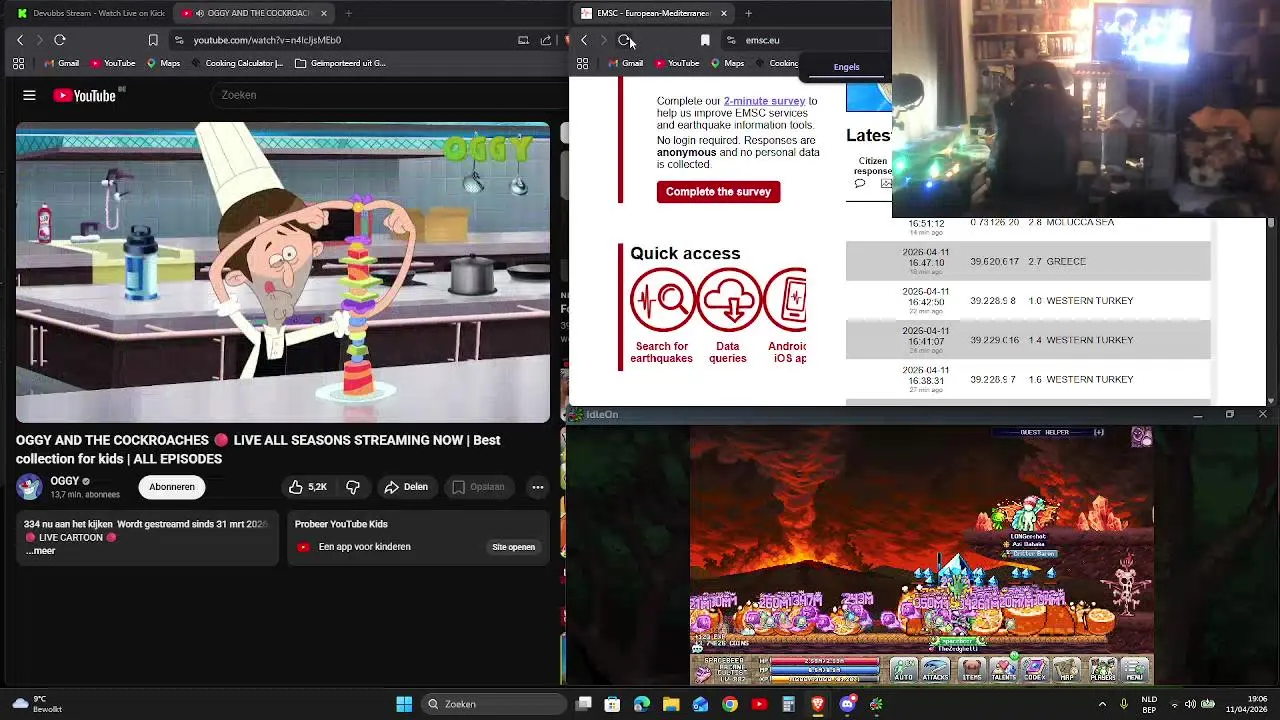Open MENU in IdleOn
The image size is (1280, 720).
(1135, 670)
